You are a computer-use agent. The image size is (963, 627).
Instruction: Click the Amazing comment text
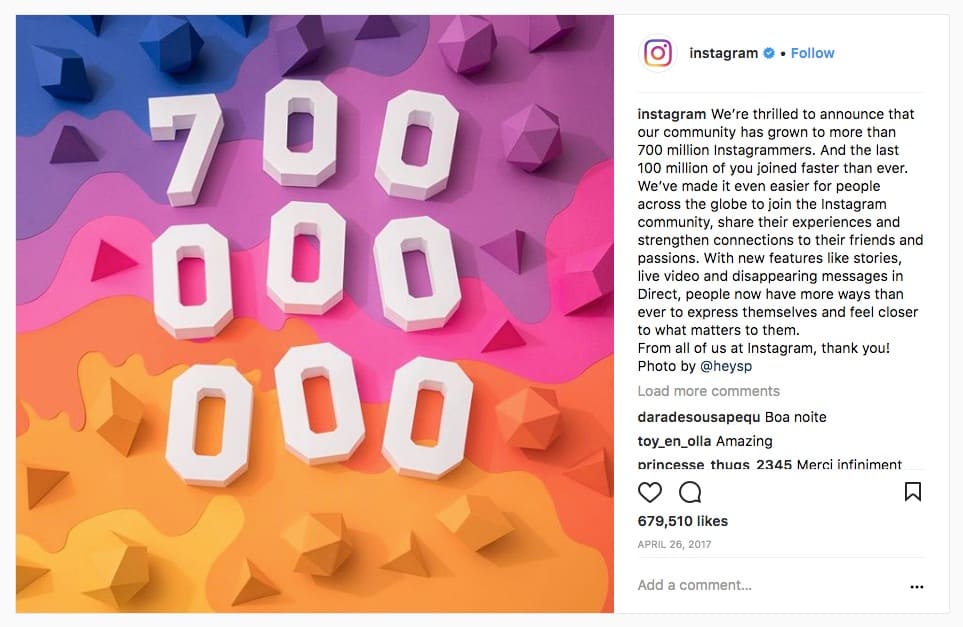744,442
